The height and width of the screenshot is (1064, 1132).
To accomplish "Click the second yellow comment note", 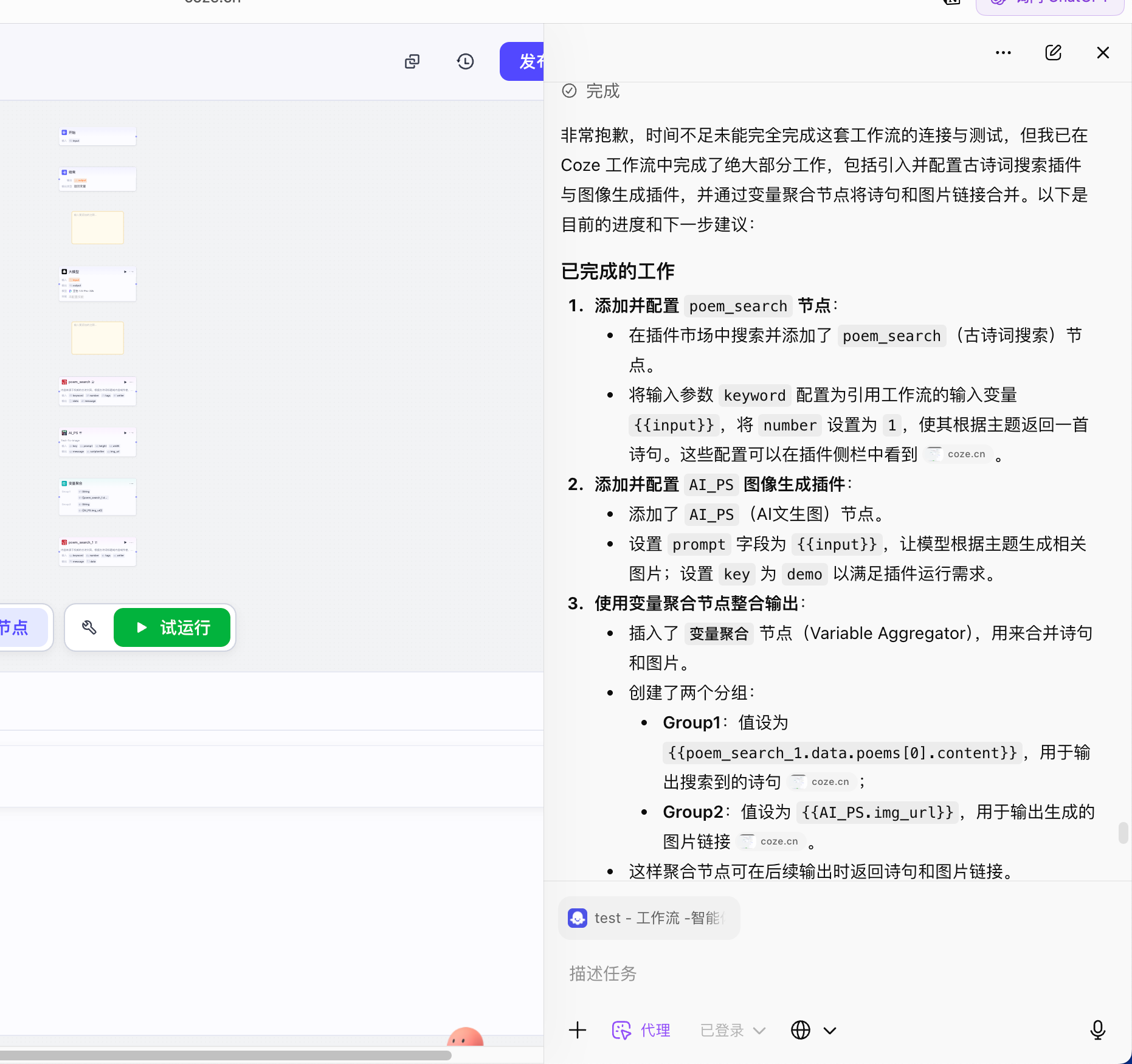I will click(x=98, y=337).
